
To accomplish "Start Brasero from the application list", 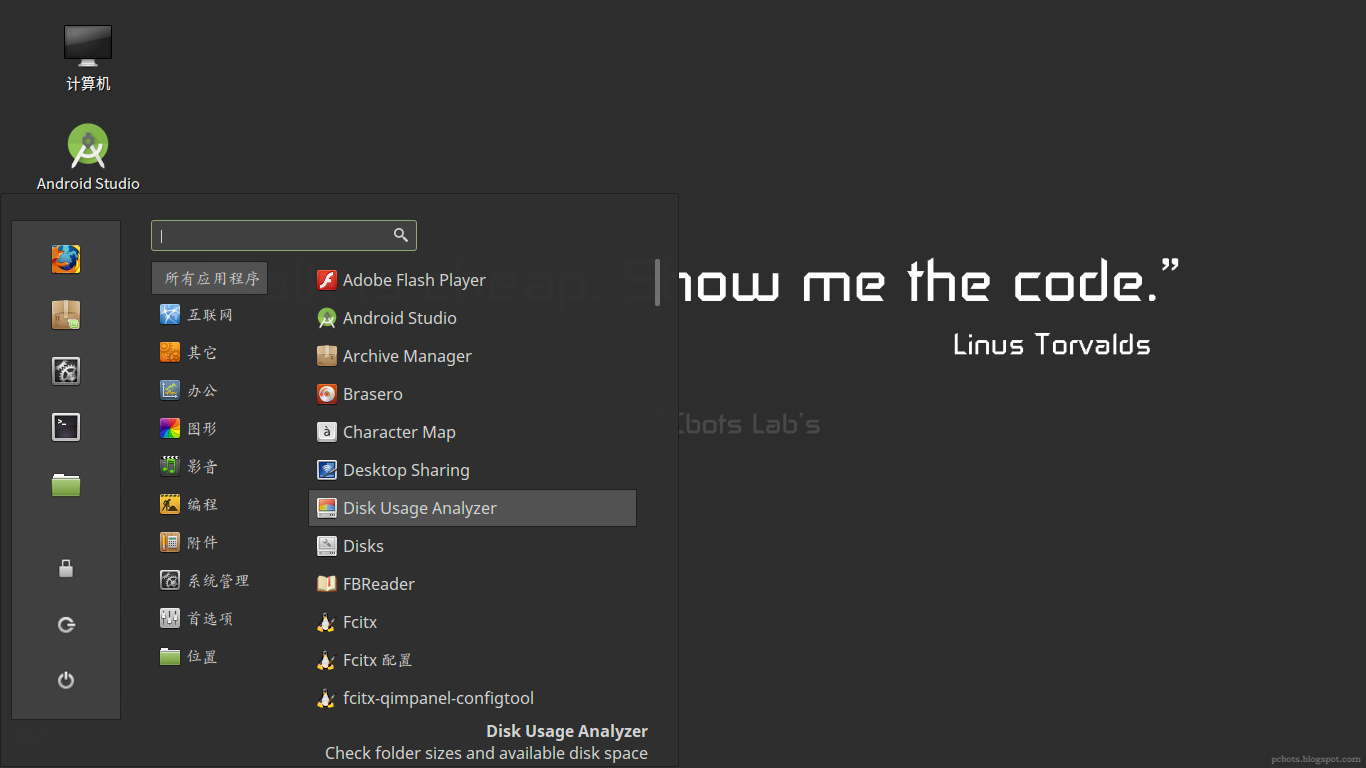I will point(372,394).
